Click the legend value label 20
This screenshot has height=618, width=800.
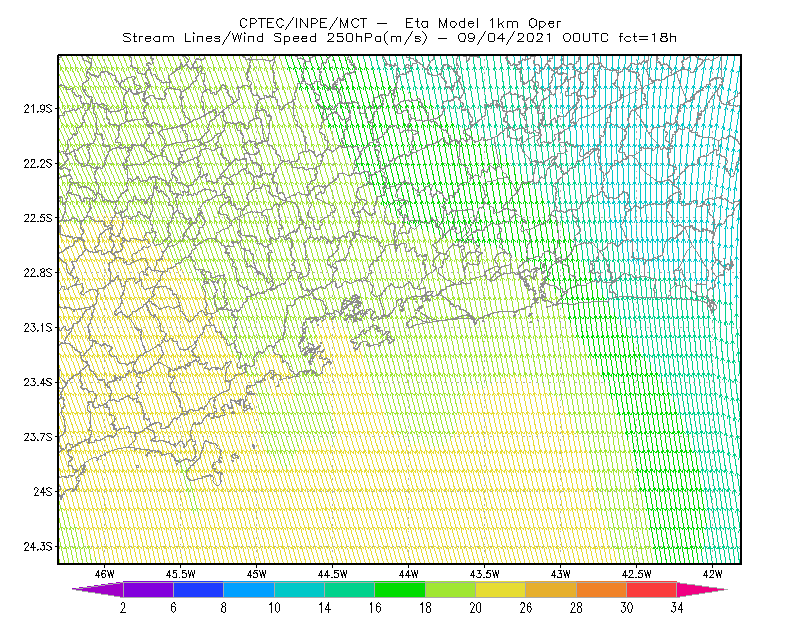476,608
